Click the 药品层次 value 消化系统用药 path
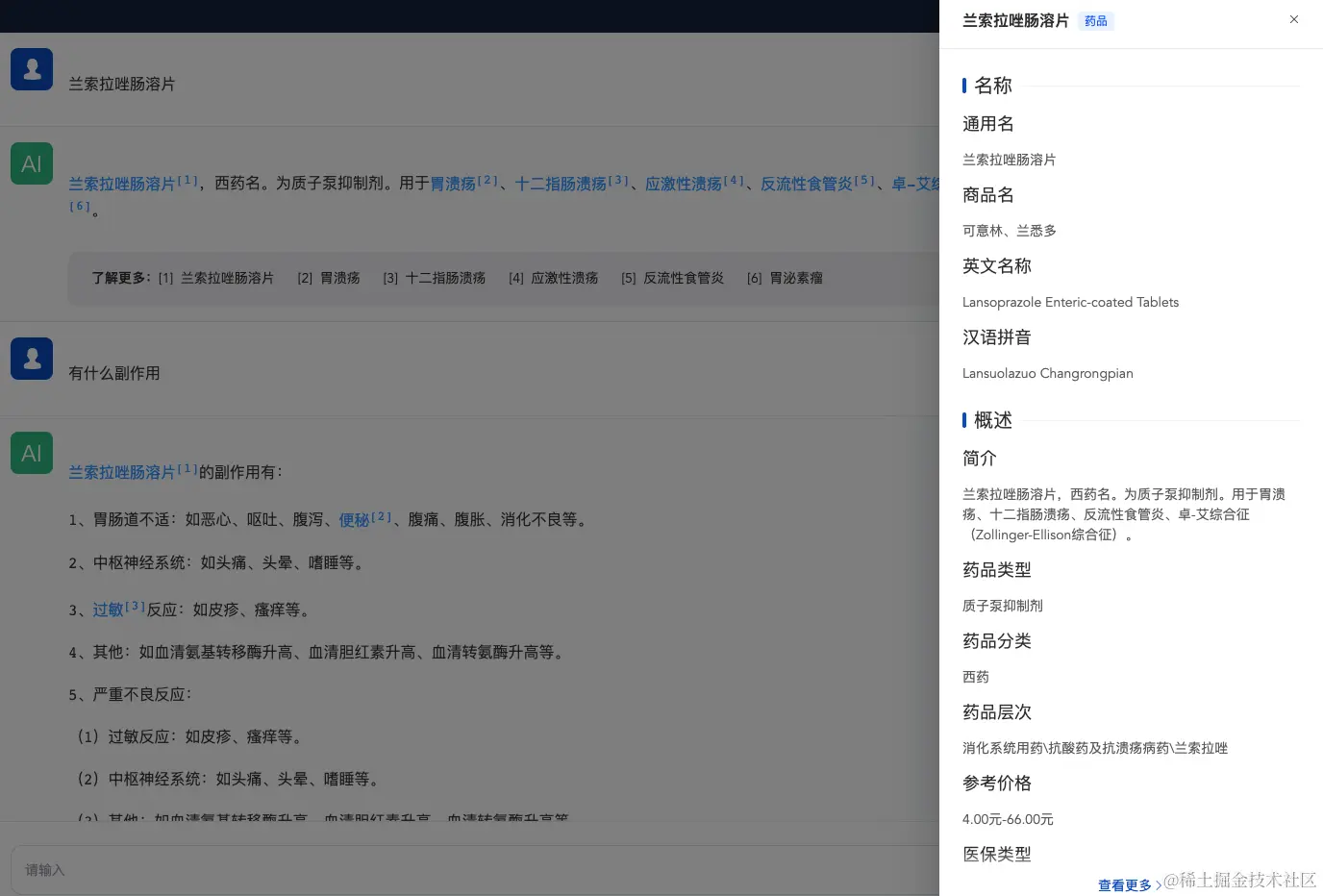The height and width of the screenshot is (896, 1323). [x=1095, y=748]
